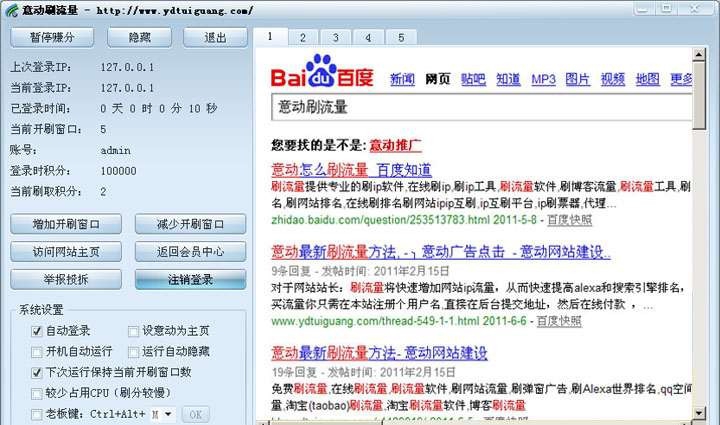Open Baidu 图片 link
This screenshot has width=720, height=425.
(x=577, y=79)
